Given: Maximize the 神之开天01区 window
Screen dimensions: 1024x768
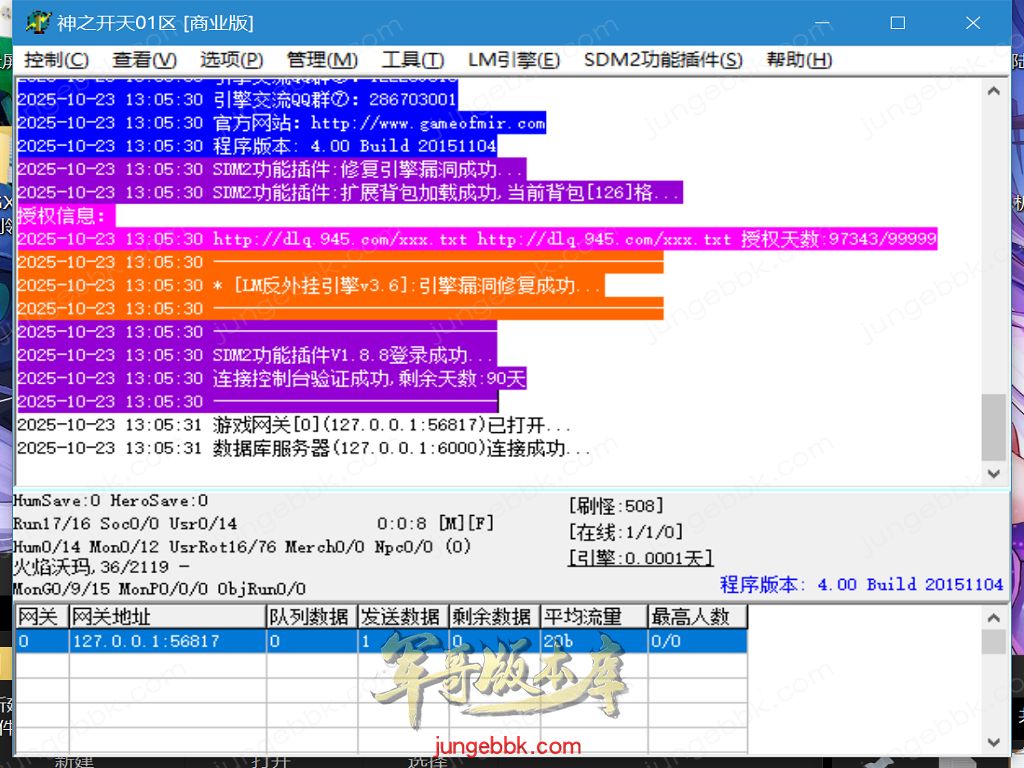Looking at the screenshot, I should pos(897,22).
